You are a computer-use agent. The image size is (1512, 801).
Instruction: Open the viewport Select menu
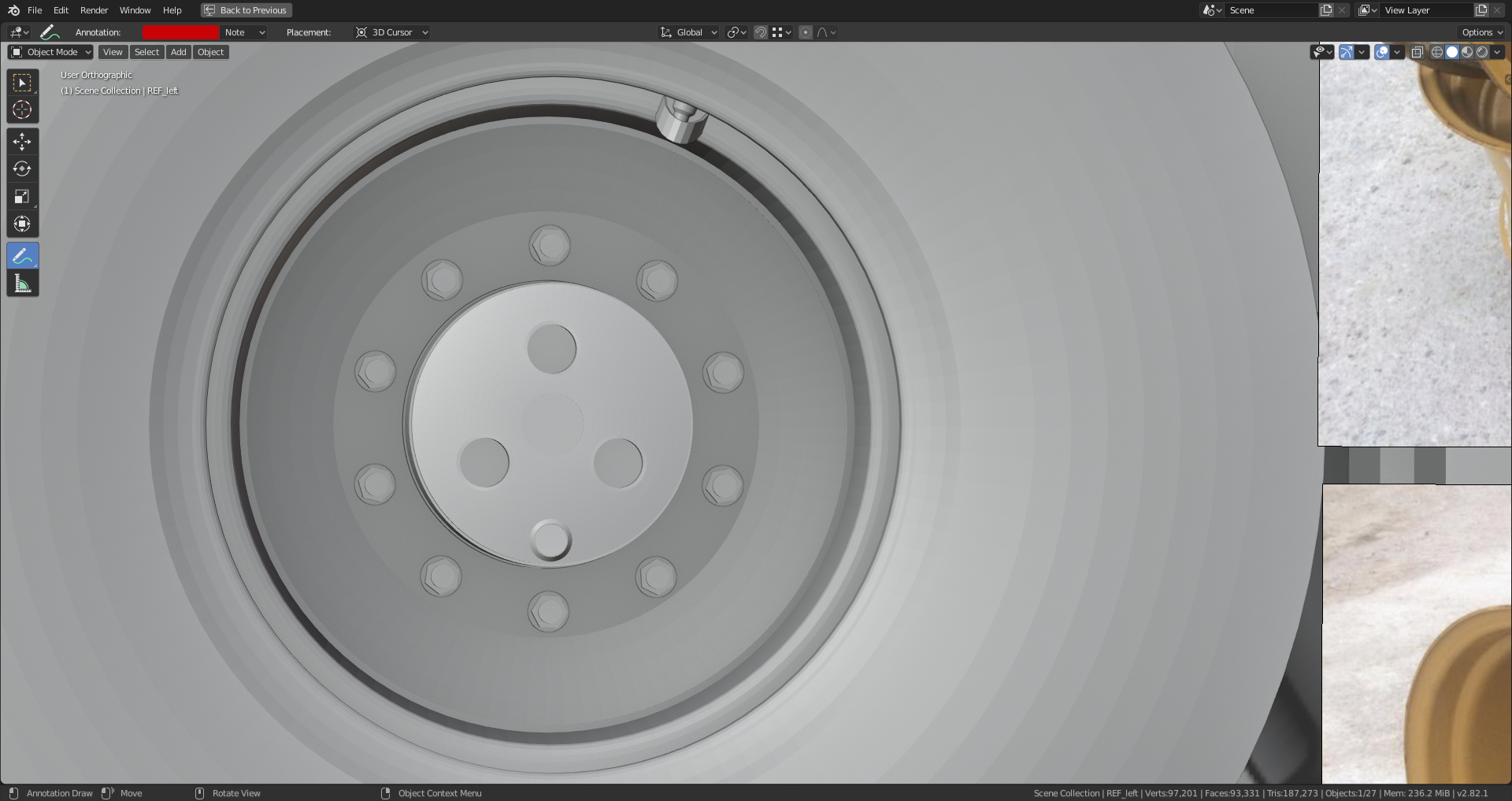[146, 52]
